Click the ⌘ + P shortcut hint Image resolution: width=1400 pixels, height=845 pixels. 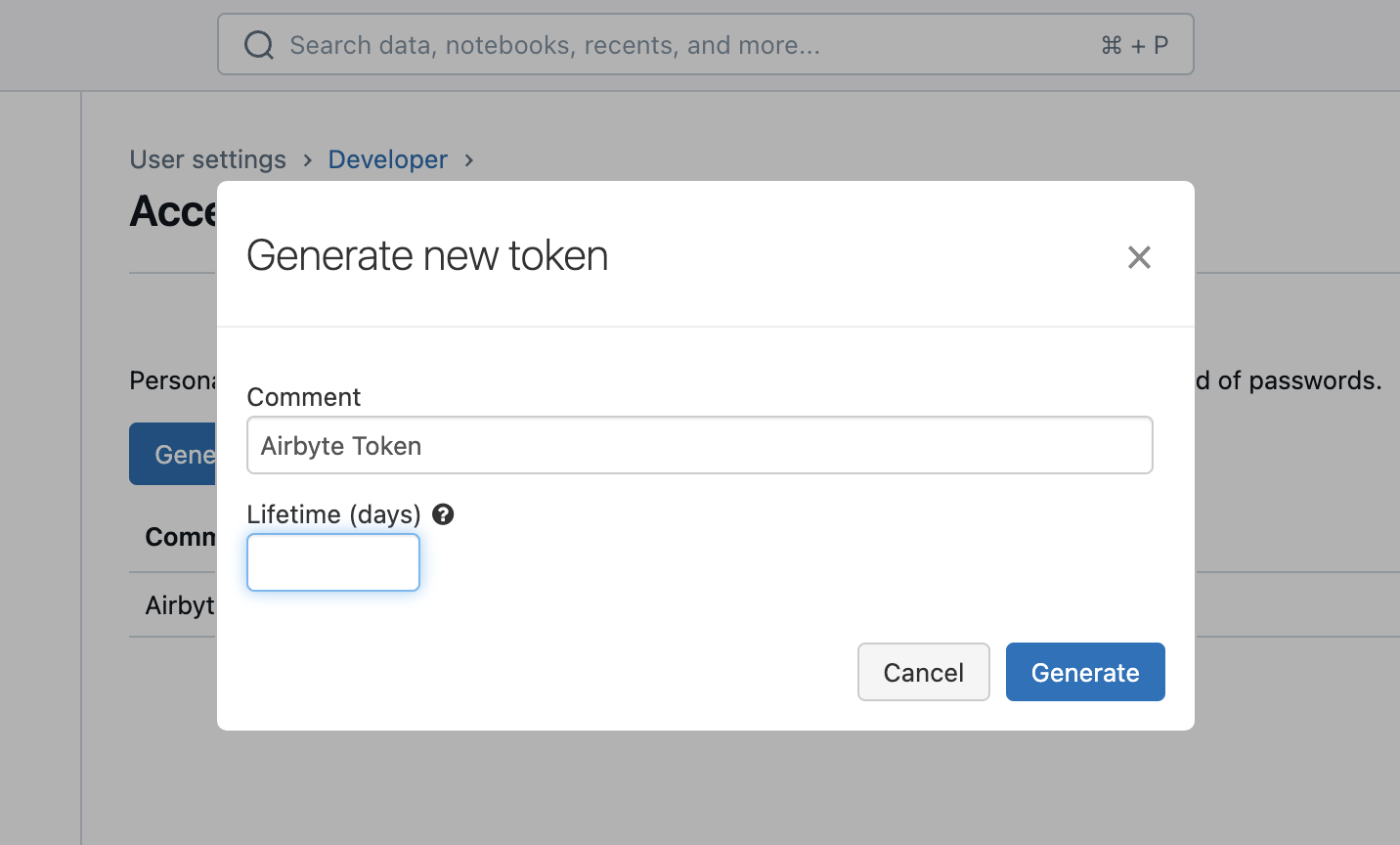(1134, 45)
